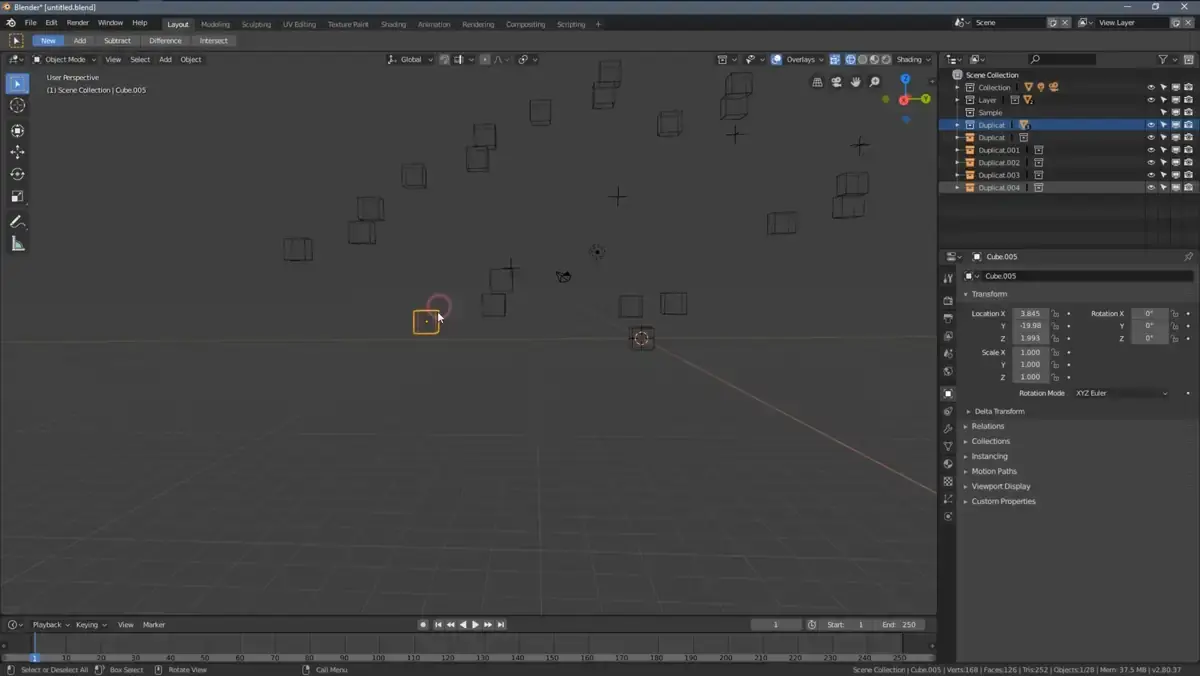Click the zoom magnifier viewport icon
The image size is (1200, 676).
875,82
